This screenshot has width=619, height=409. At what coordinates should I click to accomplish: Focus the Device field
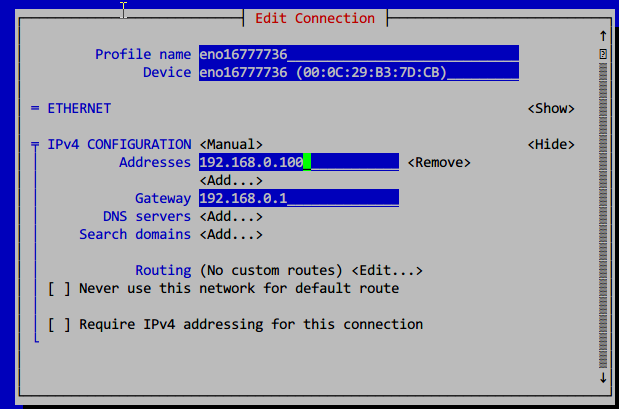[358, 72]
